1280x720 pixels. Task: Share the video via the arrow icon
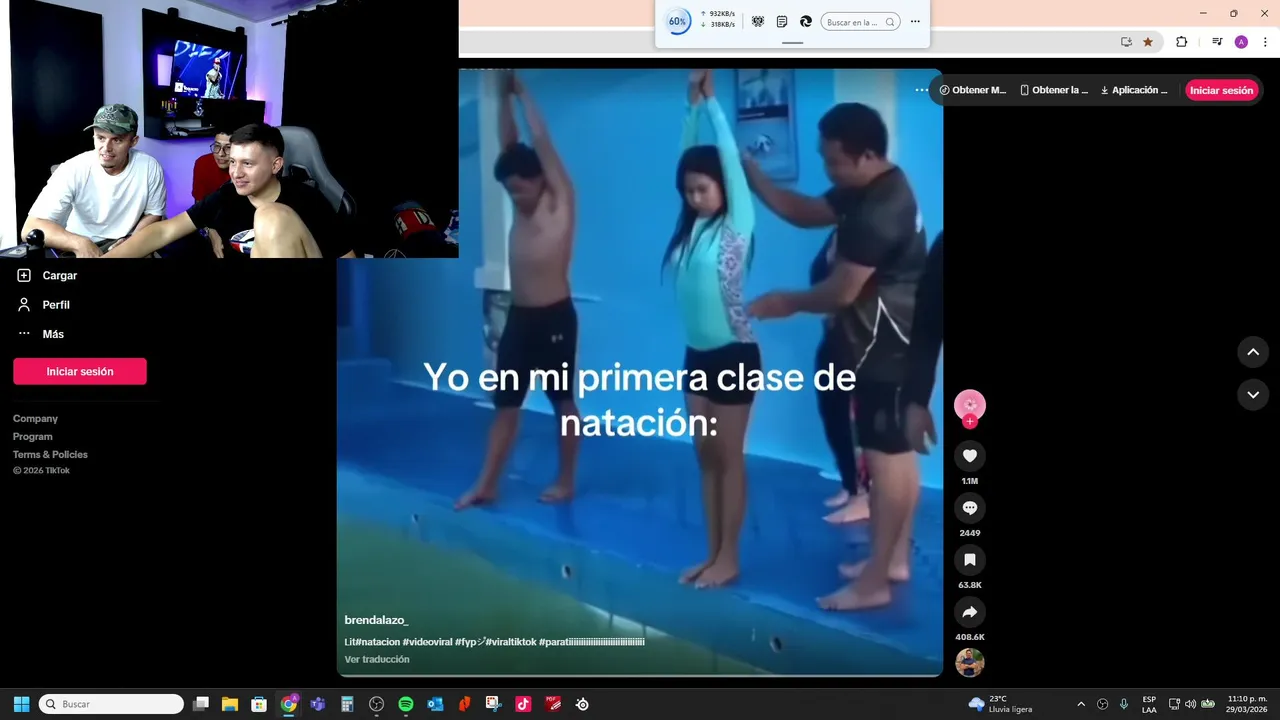(x=969, y=612)
